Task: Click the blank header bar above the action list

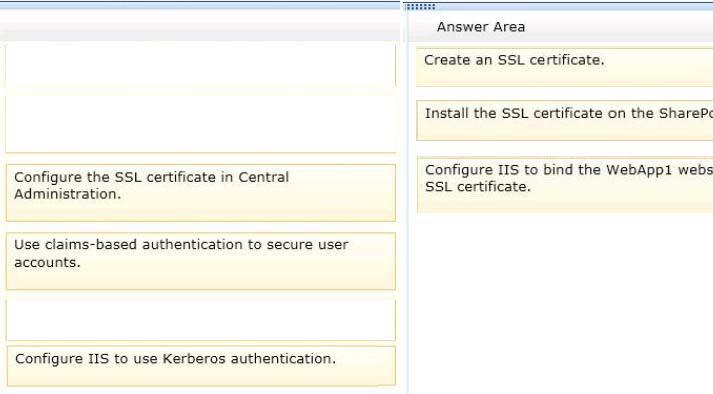Action: (200, 26)
